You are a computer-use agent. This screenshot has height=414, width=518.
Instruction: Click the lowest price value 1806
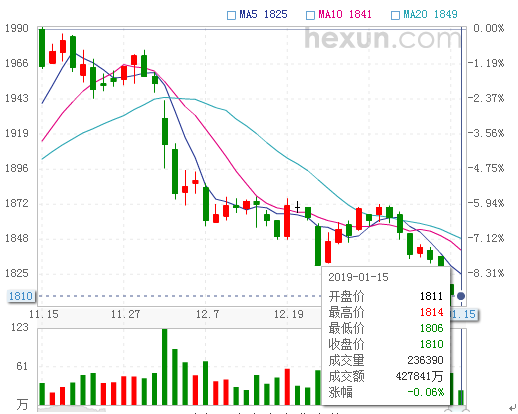tap(431, 328)
